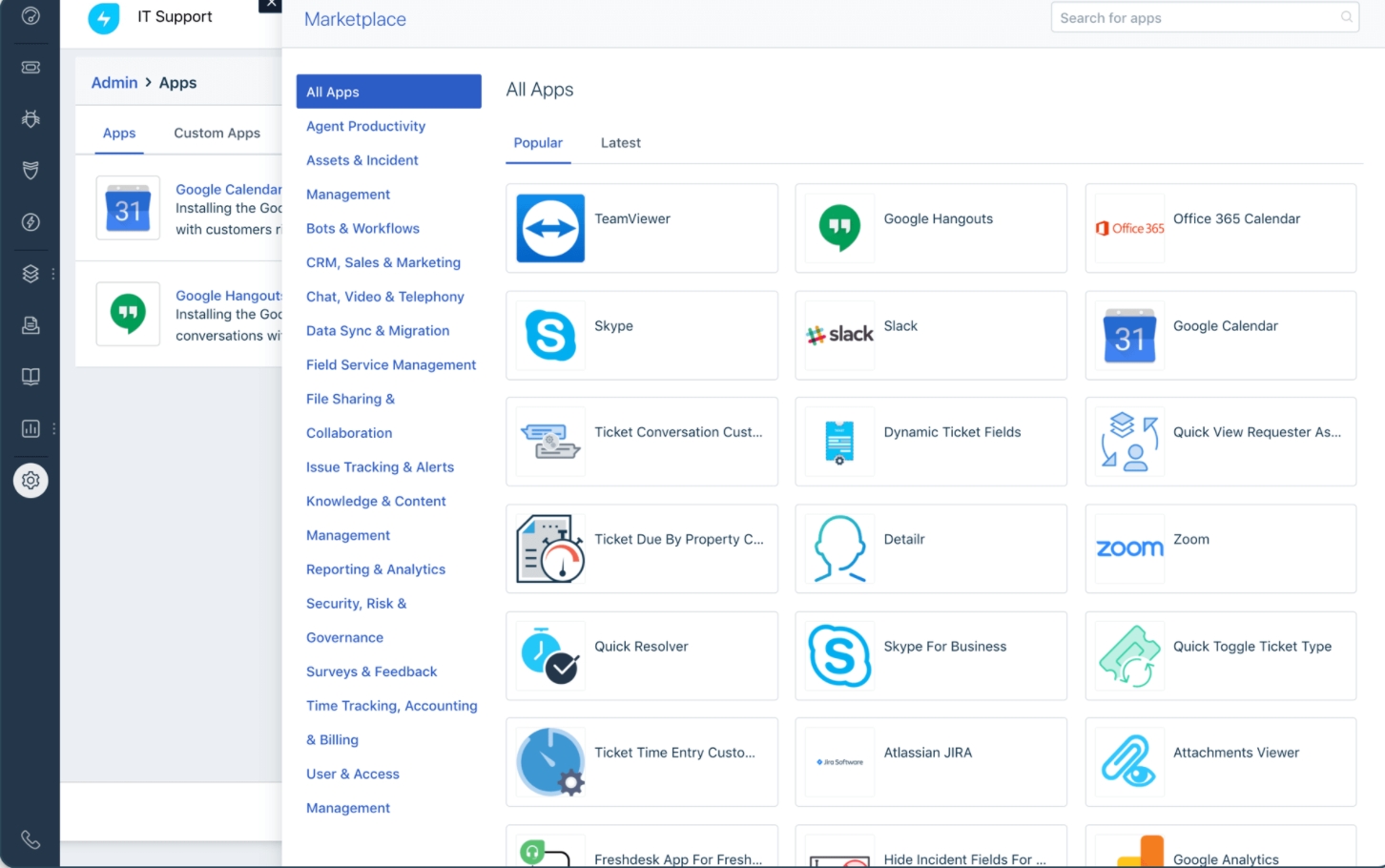The width and height of the screenshot is (1385, 868).
Task: Open the Data Sync & Migration category
Action: [x=378, y=331]
